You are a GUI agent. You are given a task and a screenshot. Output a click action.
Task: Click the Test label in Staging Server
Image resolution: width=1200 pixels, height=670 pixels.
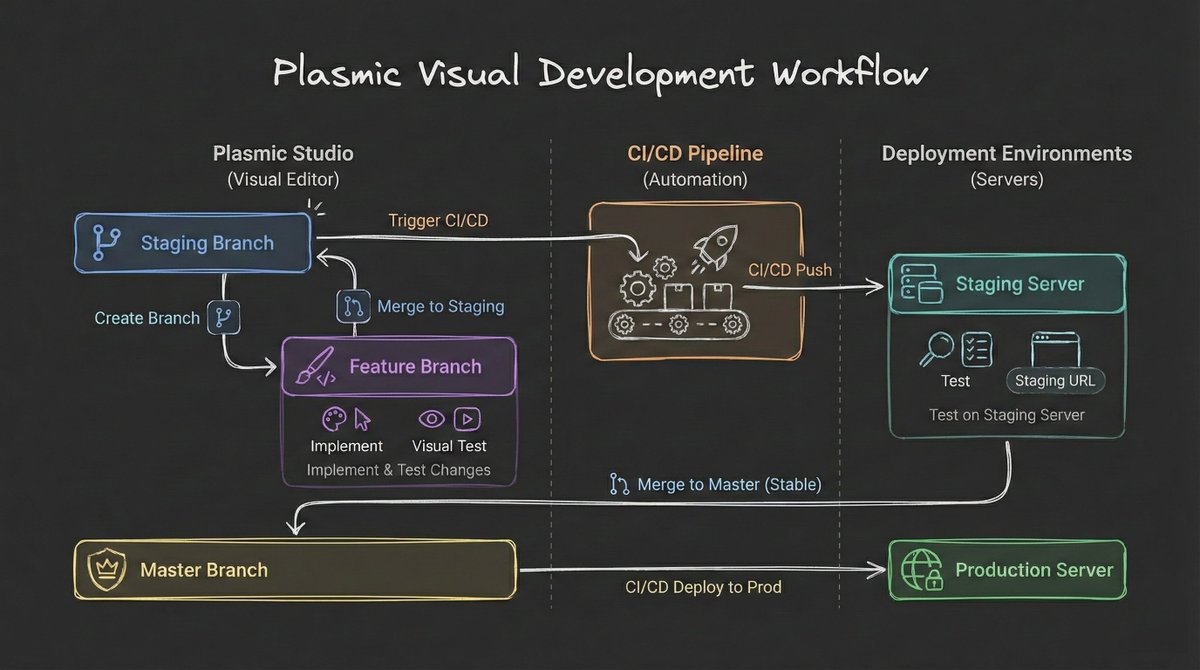coord(956,381)
